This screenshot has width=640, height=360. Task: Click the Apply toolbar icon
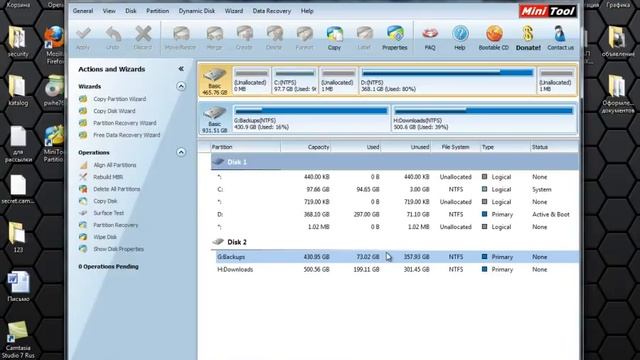click(x=83, y=38)
